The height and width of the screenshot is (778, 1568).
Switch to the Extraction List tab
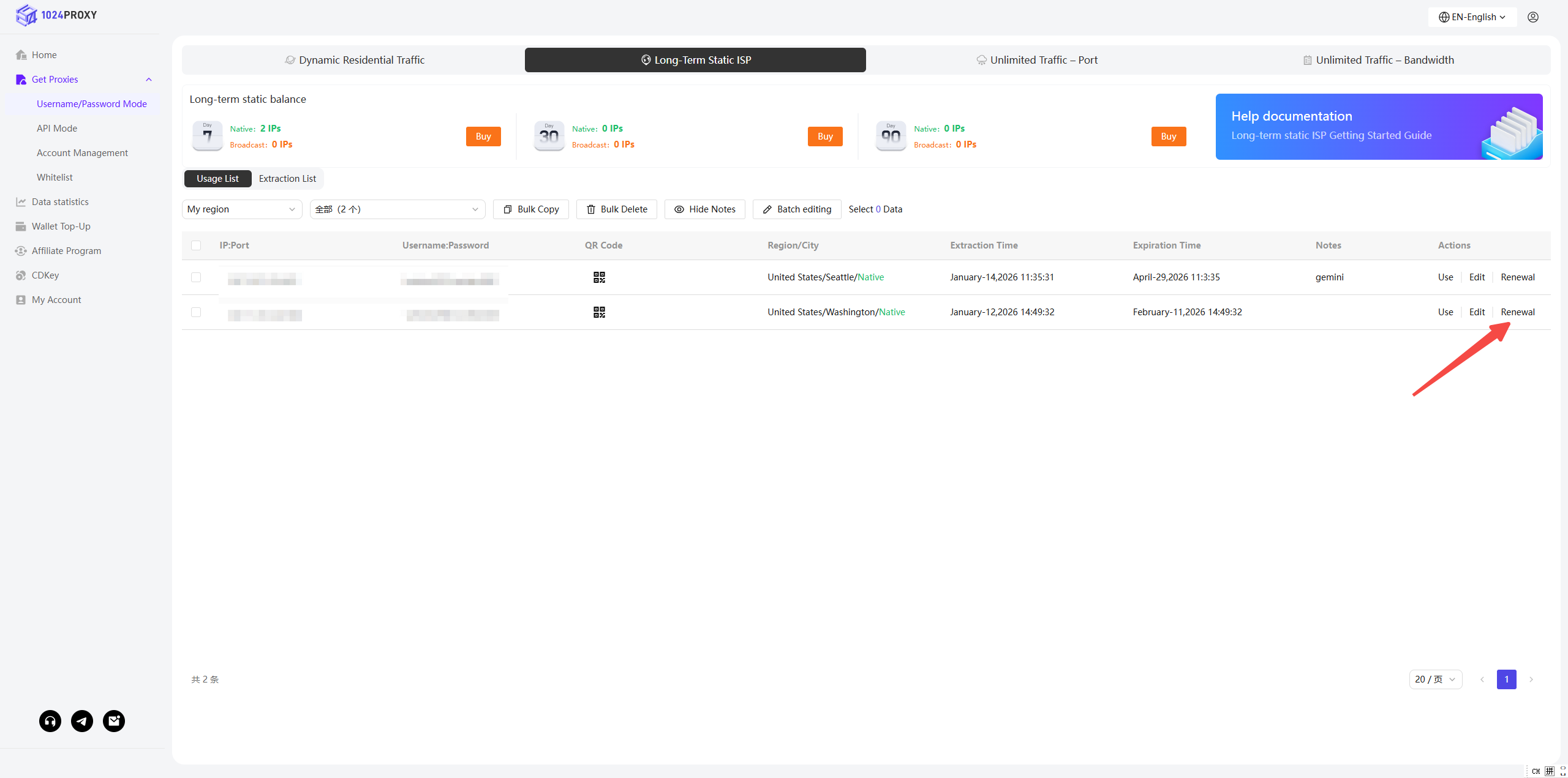287,179
